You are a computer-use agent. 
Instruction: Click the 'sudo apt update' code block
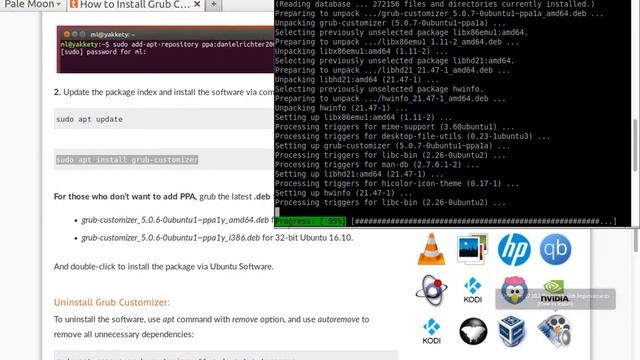point(164,119)
